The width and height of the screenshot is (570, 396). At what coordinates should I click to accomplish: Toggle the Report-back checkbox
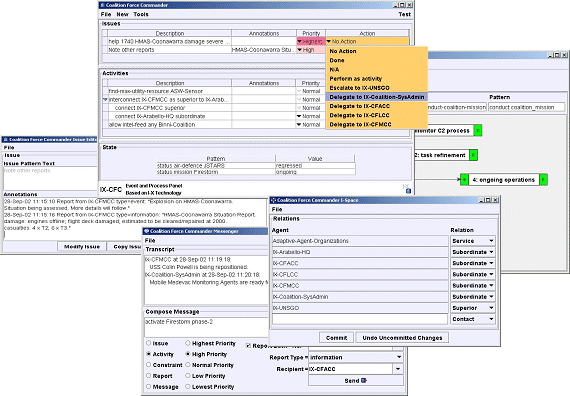click(248, 345)
